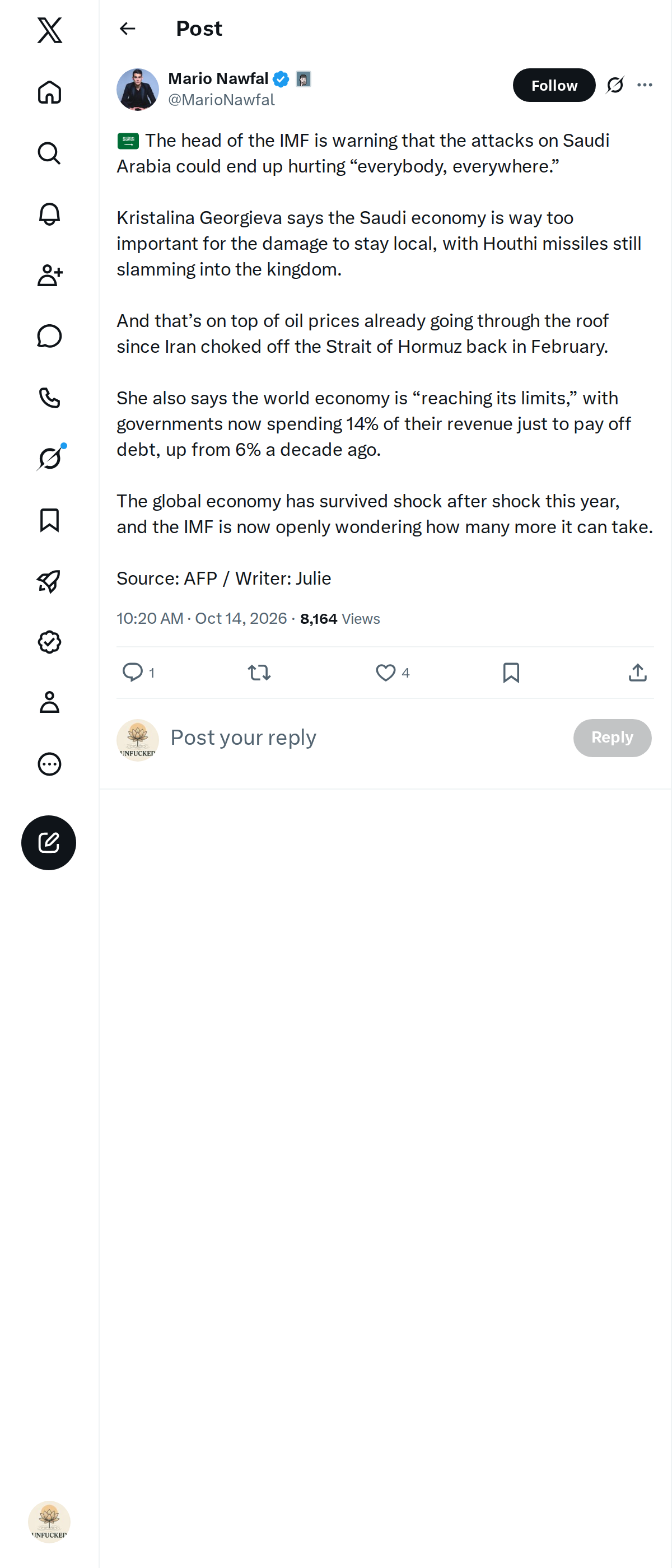The image size is (672, 1568).
Task: Follow Mario Nawfal
Action: (554, 85)
